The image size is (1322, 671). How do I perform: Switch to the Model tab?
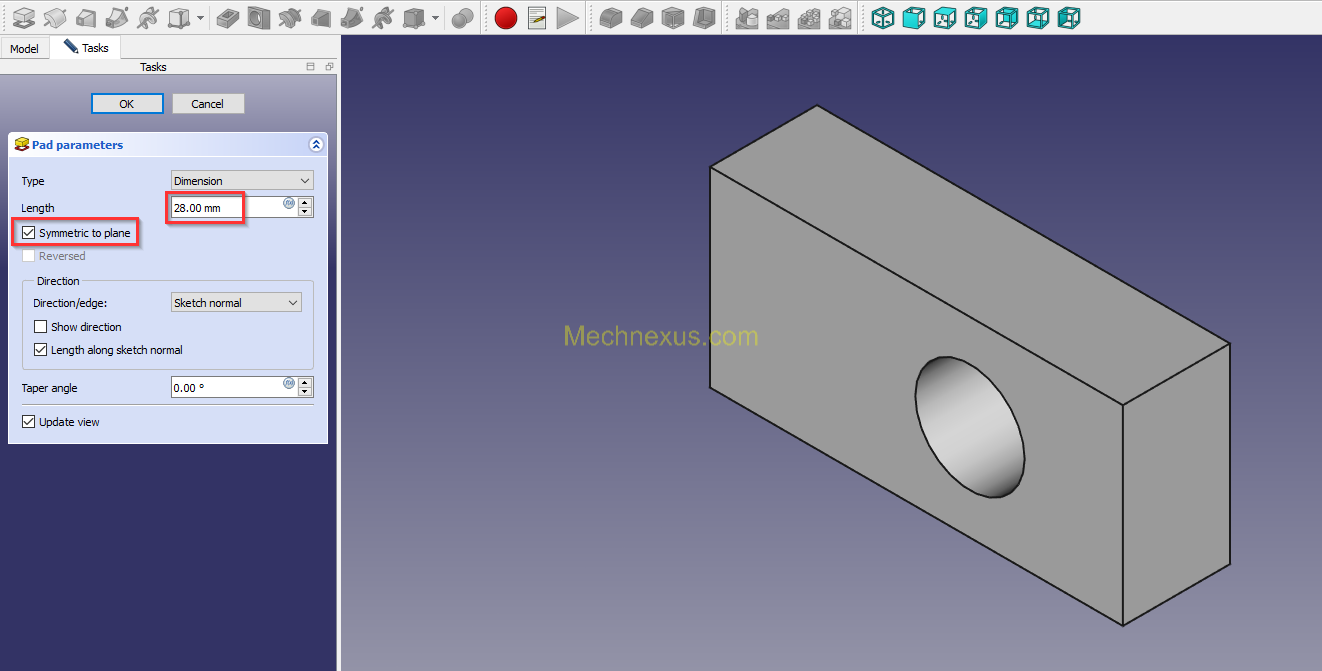[25, 48]
